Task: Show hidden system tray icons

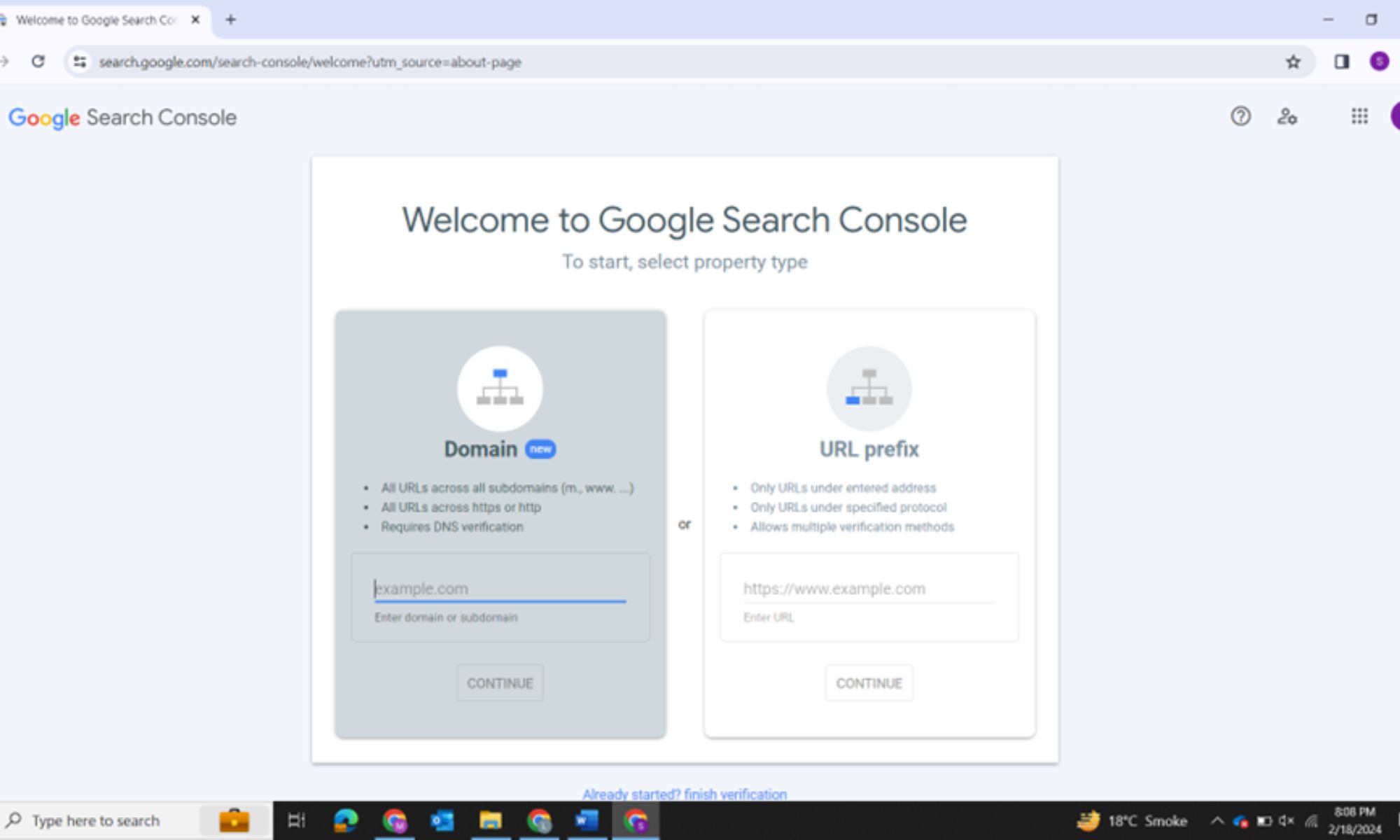Action: pyautogui.click(x=1217, y=820)
